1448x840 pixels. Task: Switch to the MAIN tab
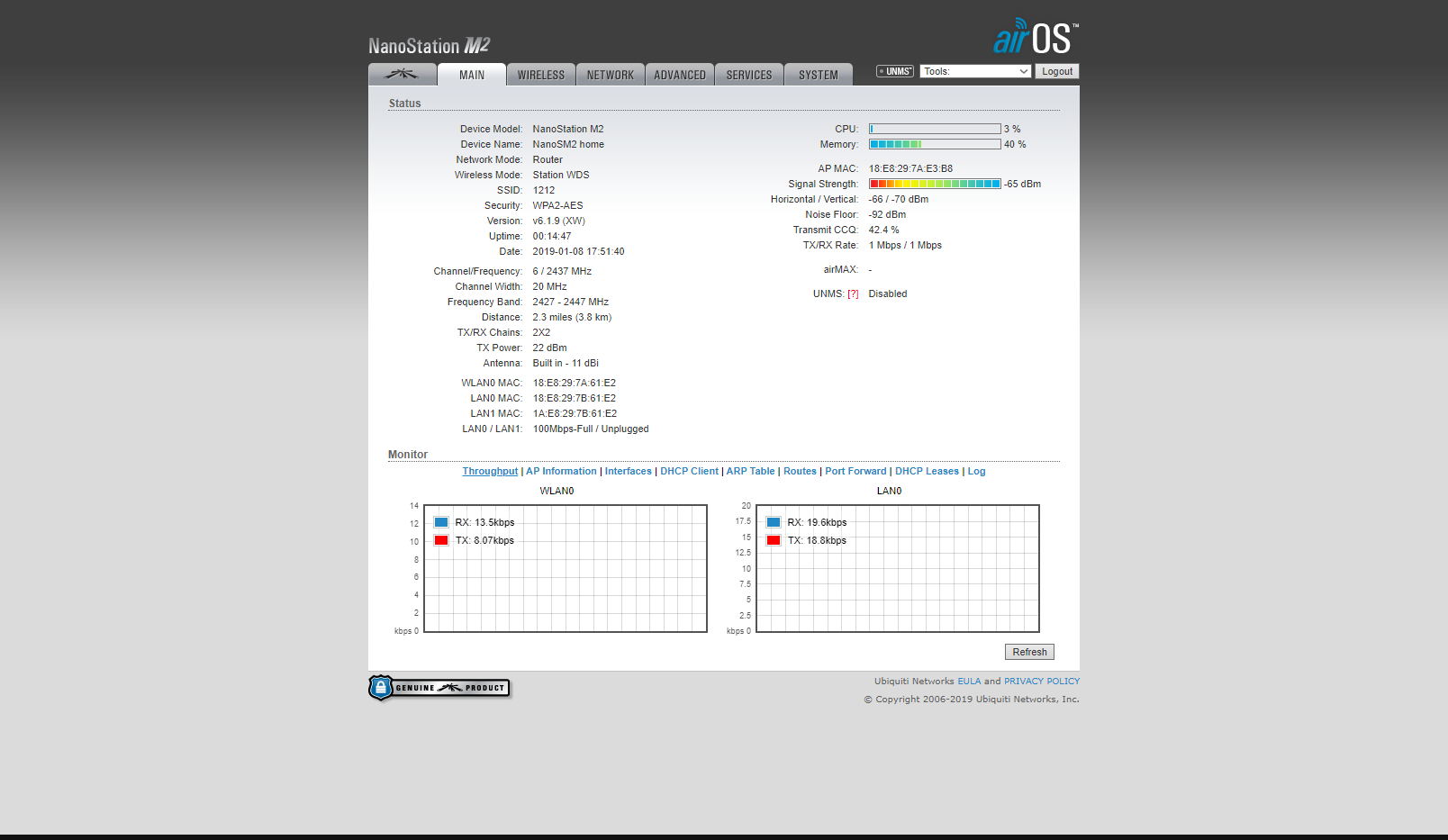pyautogui.click(x=472, y=75)
